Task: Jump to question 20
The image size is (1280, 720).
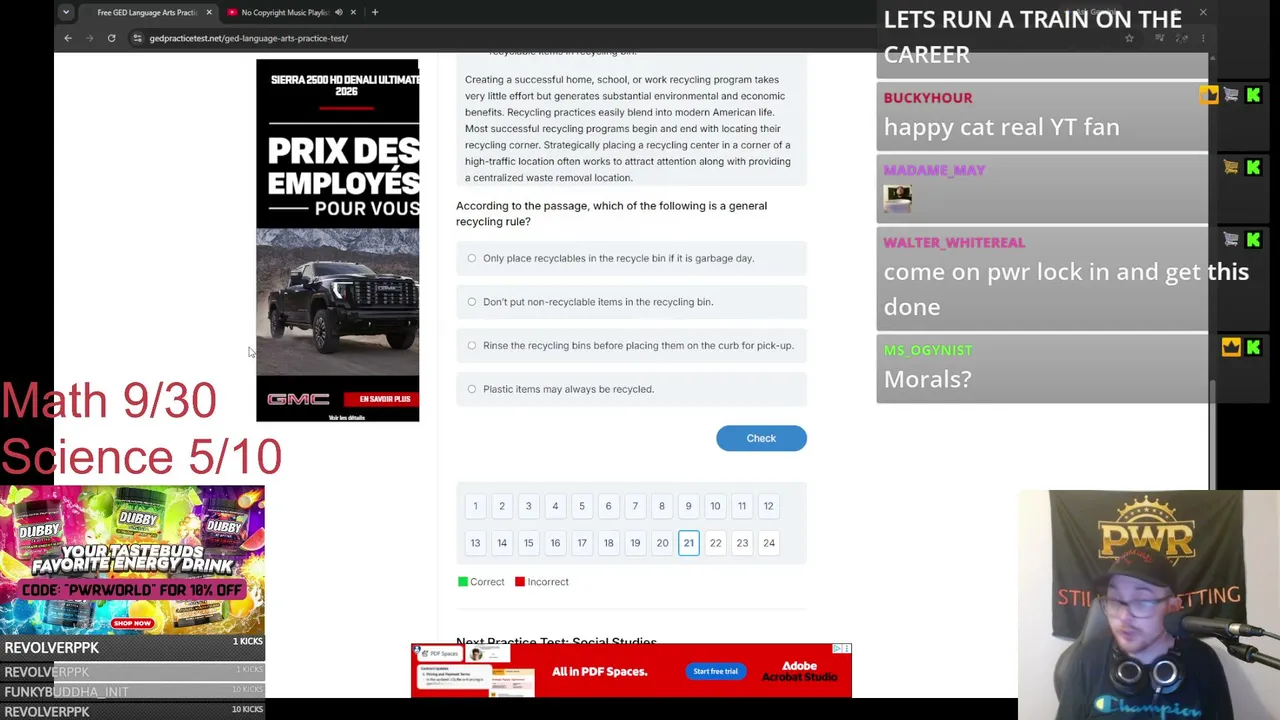Action: click(x=662, y=543)
